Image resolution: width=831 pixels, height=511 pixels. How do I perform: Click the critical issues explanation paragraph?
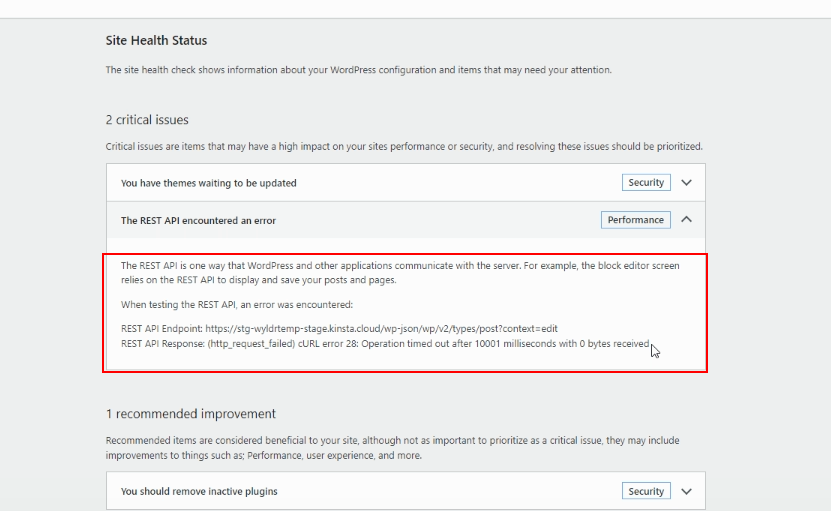coord(404,146)
